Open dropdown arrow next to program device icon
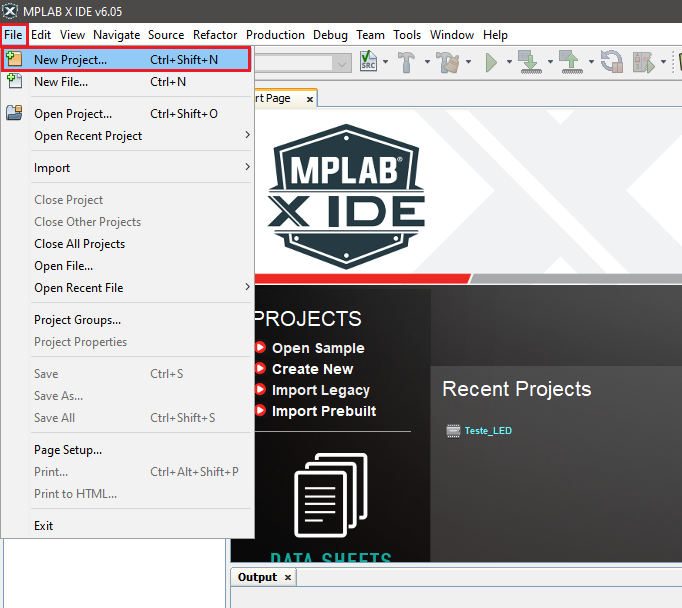Screen dimensions: 682x608 550,62
